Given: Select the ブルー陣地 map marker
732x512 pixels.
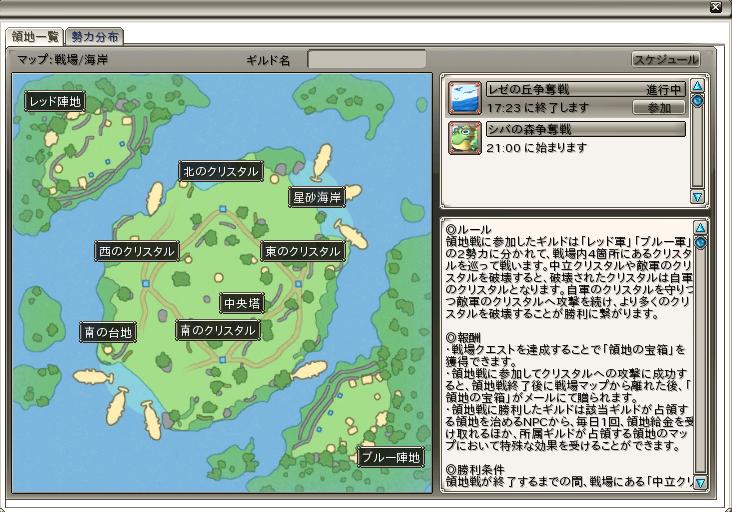Looking at the screenshot, I should click(391, 457).
